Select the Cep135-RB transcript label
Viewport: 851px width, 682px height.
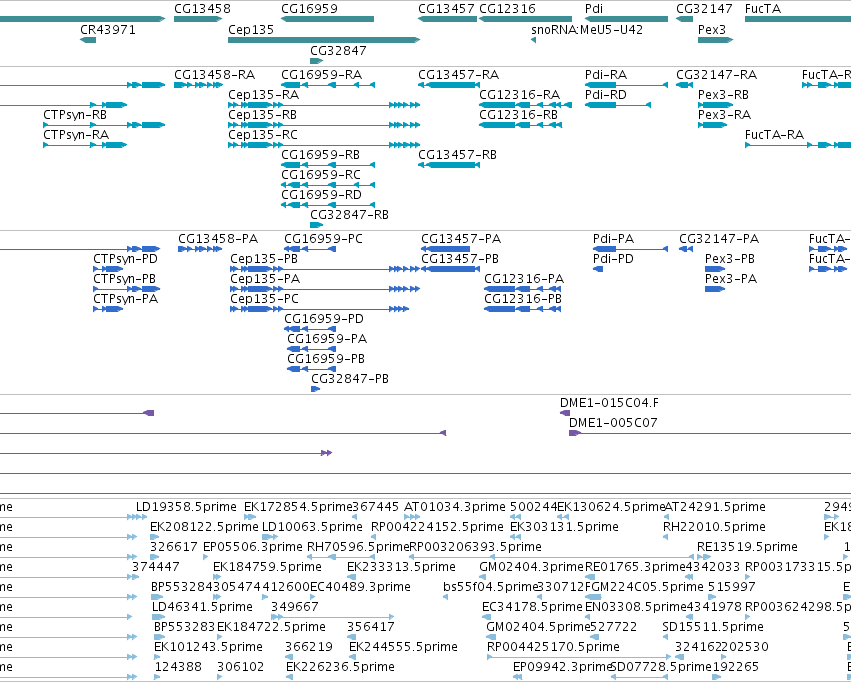(262, 114)
